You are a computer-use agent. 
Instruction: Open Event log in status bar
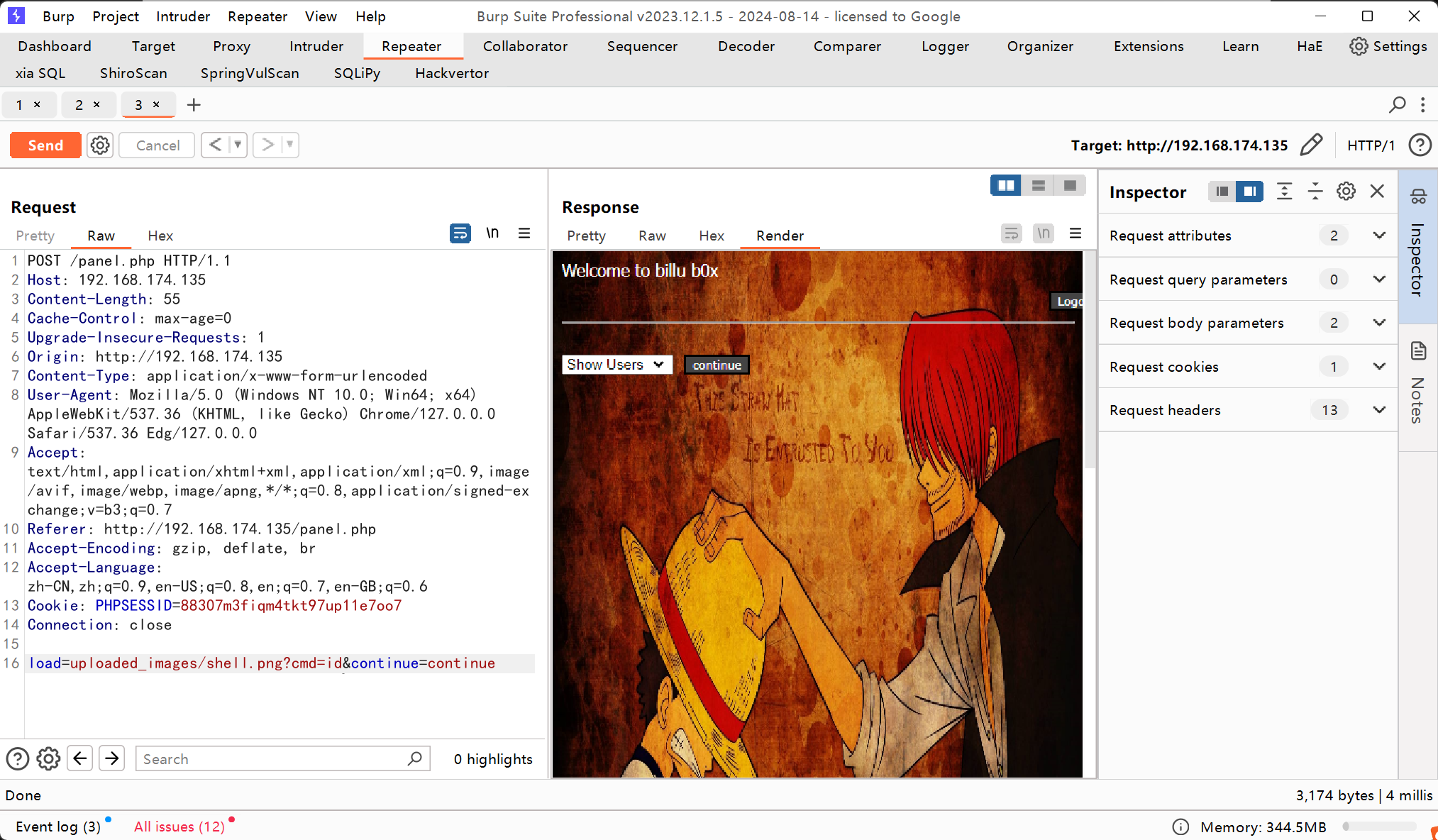coord(58,827)
